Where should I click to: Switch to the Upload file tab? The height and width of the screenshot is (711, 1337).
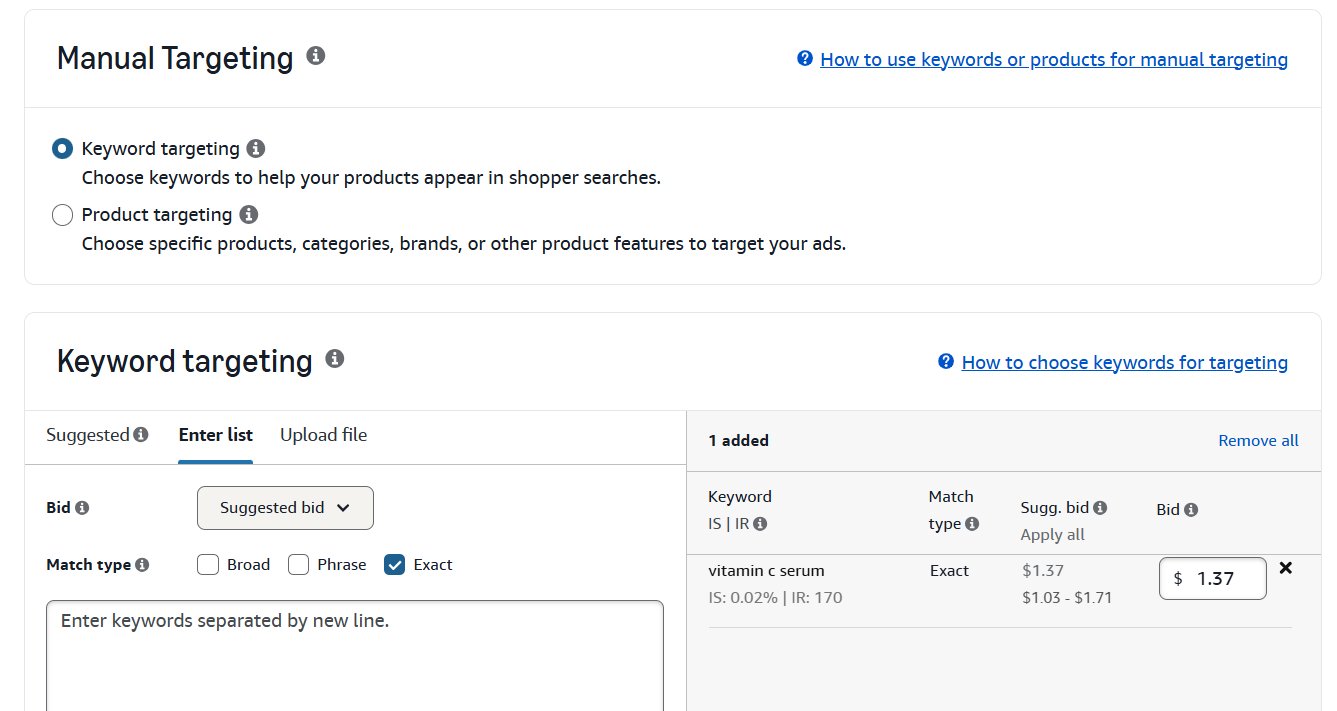(323, 434)
